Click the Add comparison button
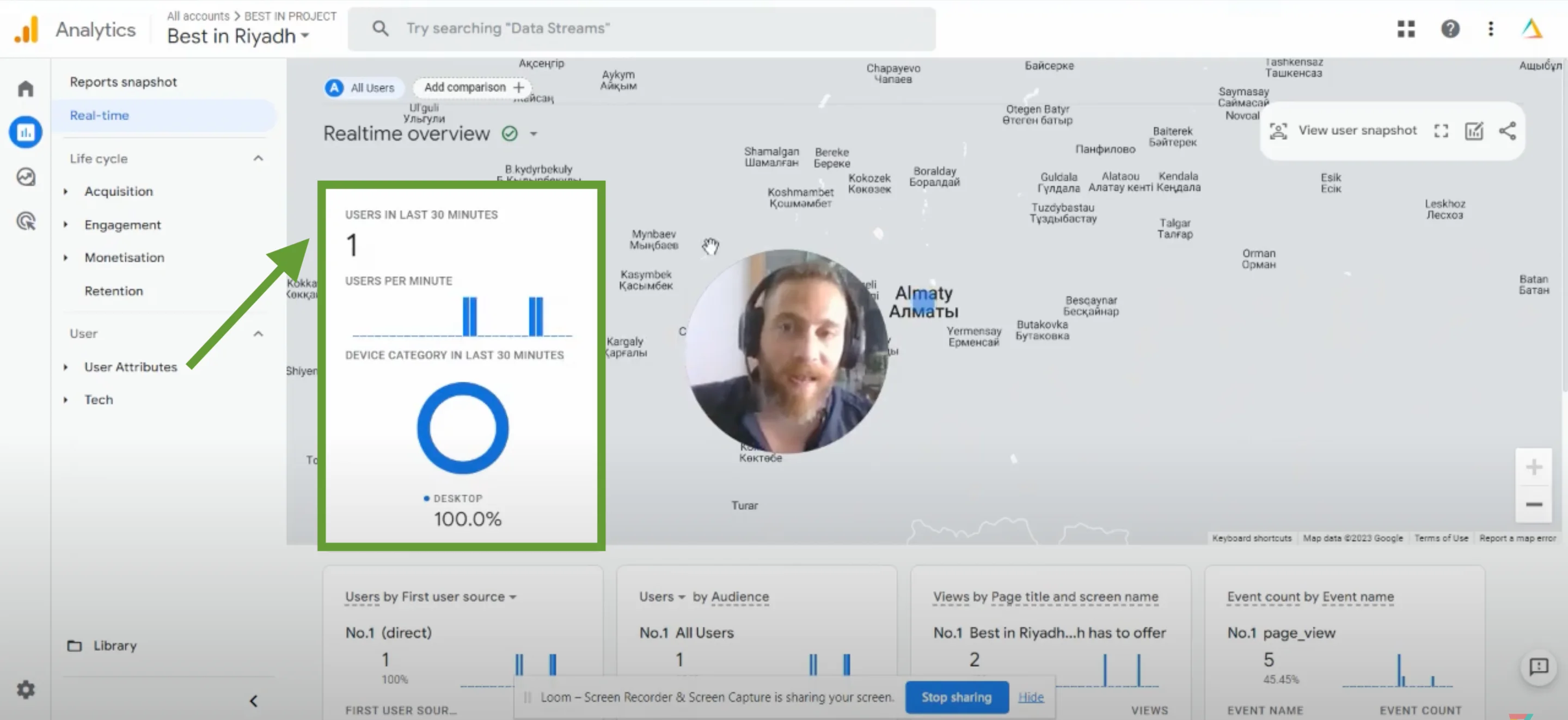1568x720 pixels. point(473,87)
